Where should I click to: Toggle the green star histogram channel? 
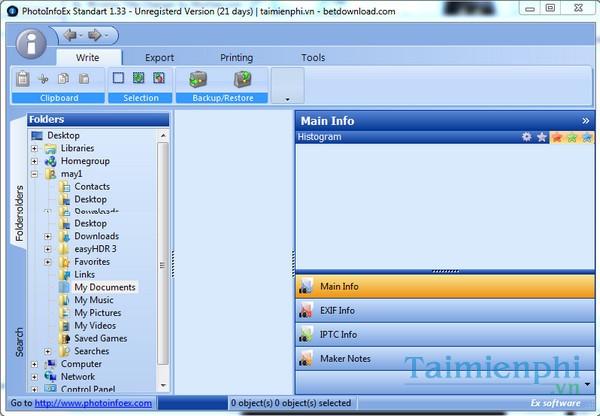point(572,137)
